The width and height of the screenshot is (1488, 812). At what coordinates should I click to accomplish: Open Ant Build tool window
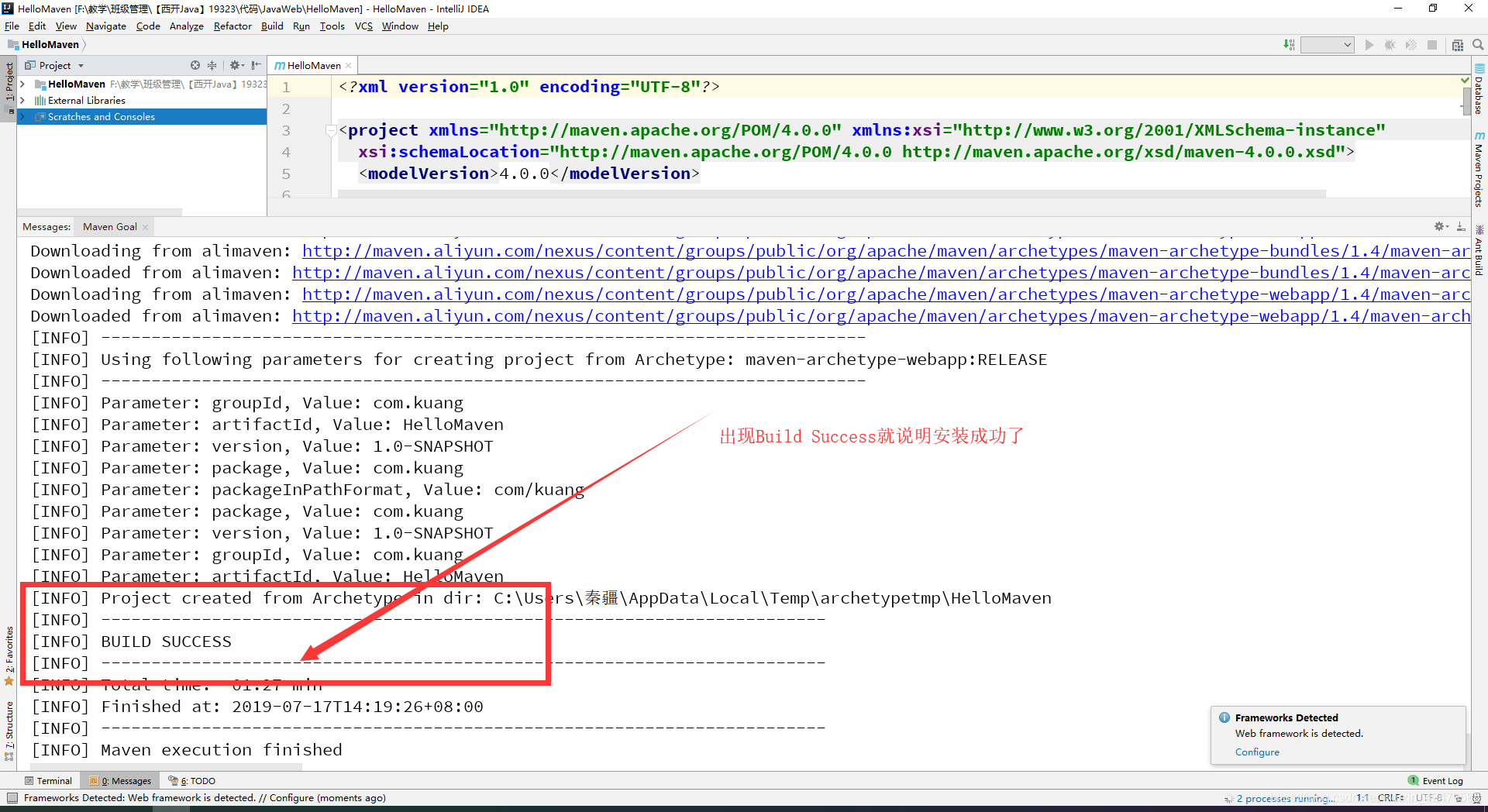(x=1479, y=250)
